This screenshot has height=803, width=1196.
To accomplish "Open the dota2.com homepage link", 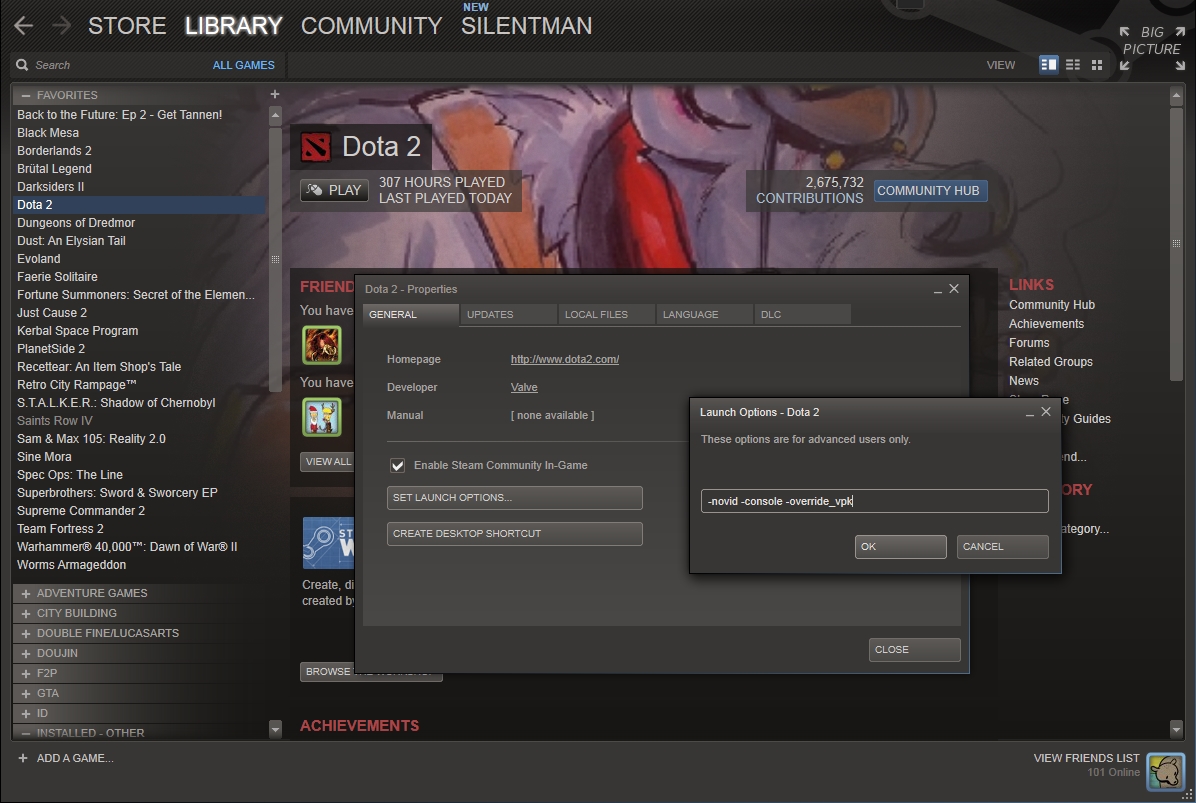I will click(x=564, y=359).
